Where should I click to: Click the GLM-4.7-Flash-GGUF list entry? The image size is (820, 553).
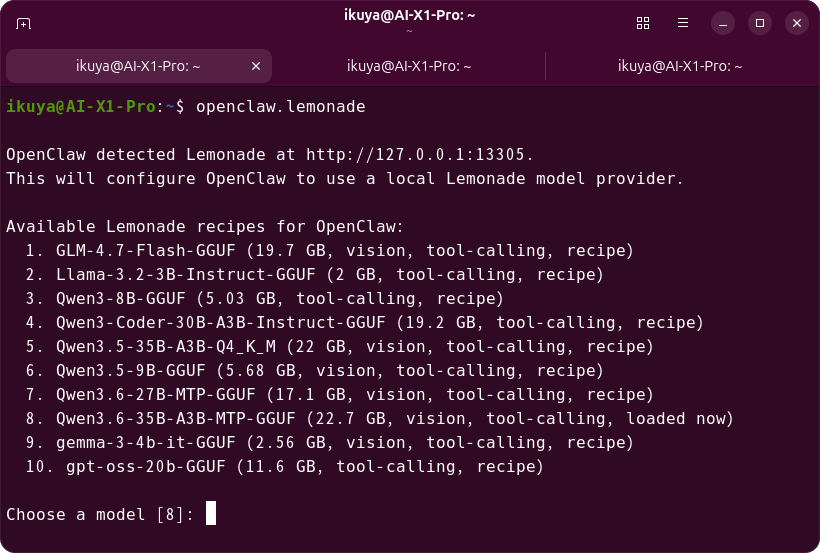329,251
